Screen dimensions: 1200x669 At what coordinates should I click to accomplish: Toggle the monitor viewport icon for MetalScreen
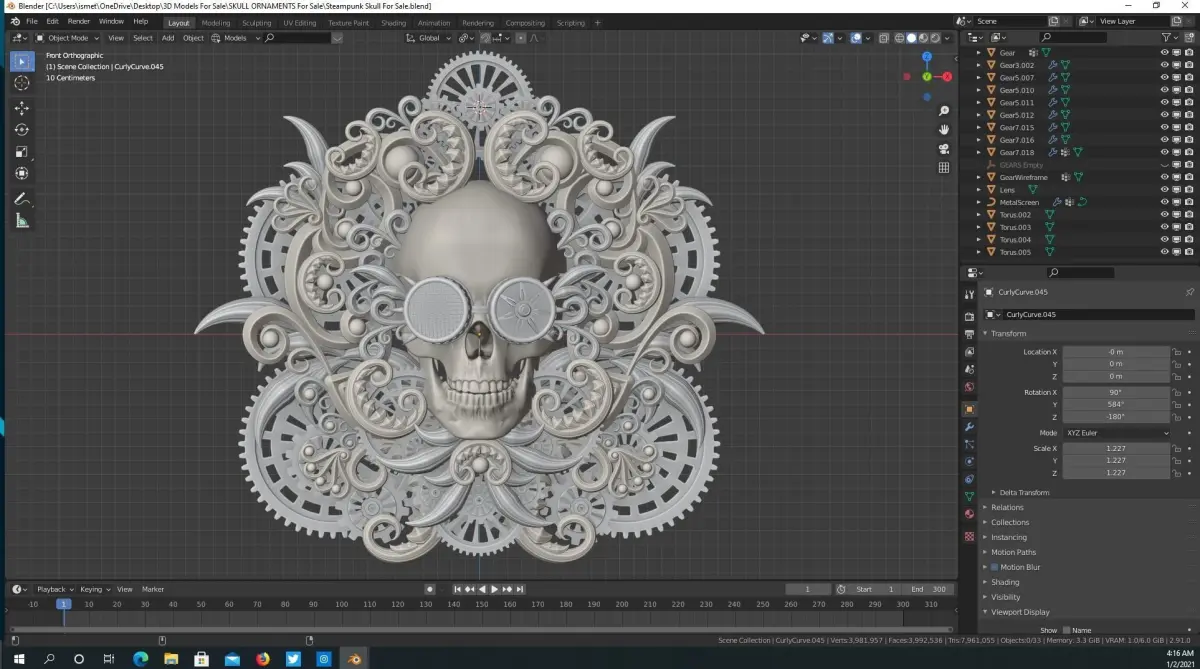click(1176, 202)
